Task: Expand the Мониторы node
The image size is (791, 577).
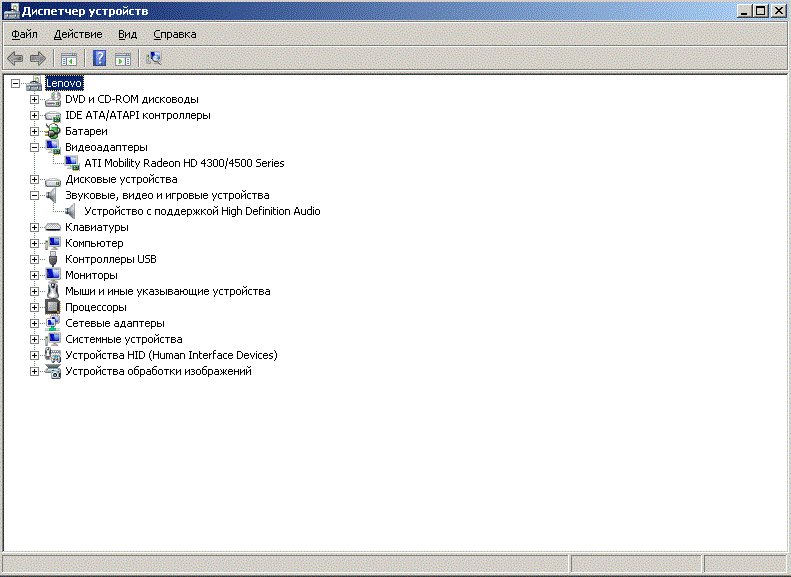Action: pos(34,275)
